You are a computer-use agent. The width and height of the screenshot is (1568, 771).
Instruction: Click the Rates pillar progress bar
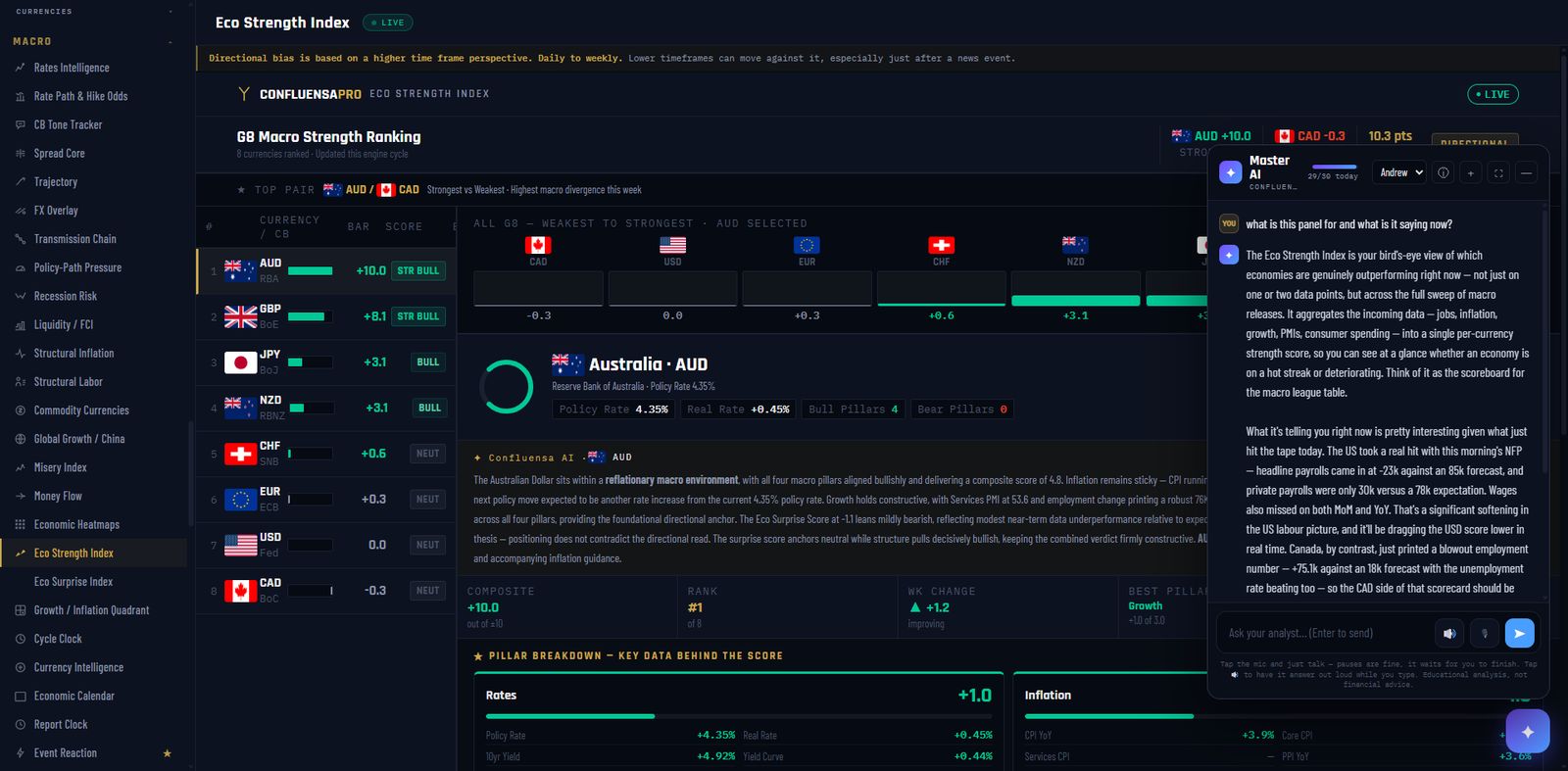[x=739, y=716]
